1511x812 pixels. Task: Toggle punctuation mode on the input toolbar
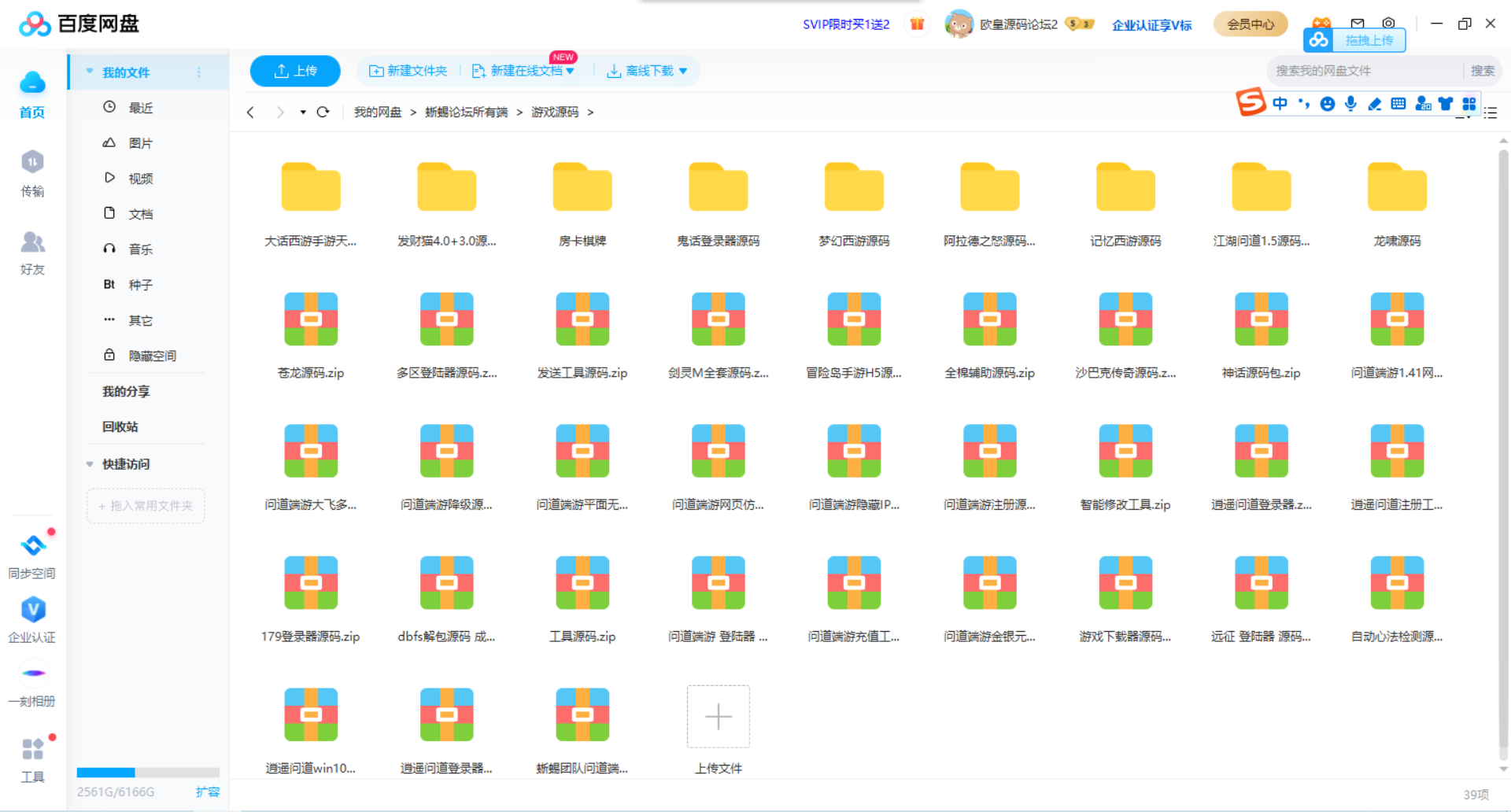pyautogui.click(x=1303, y=103)
